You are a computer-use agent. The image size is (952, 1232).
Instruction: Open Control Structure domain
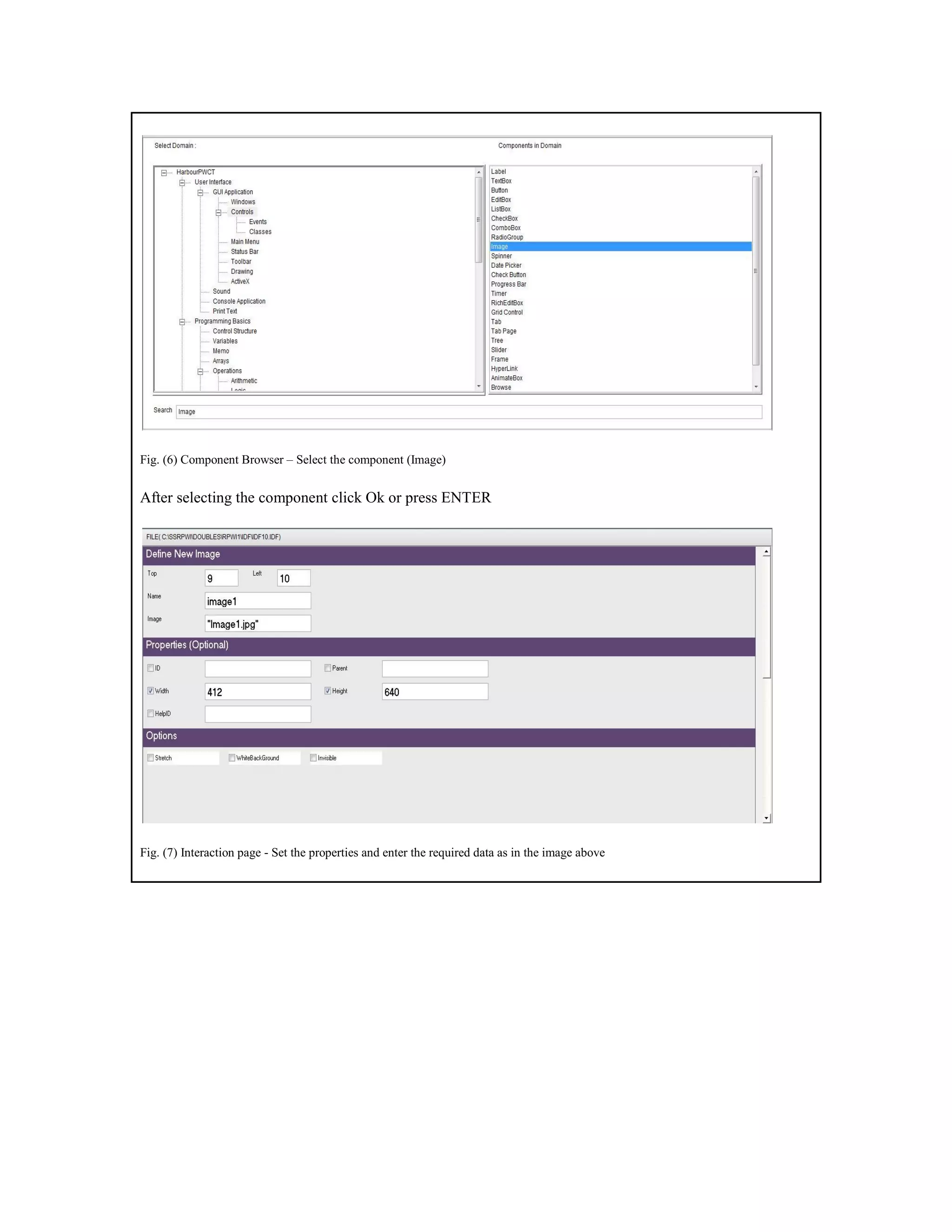[x=235, y=331]
